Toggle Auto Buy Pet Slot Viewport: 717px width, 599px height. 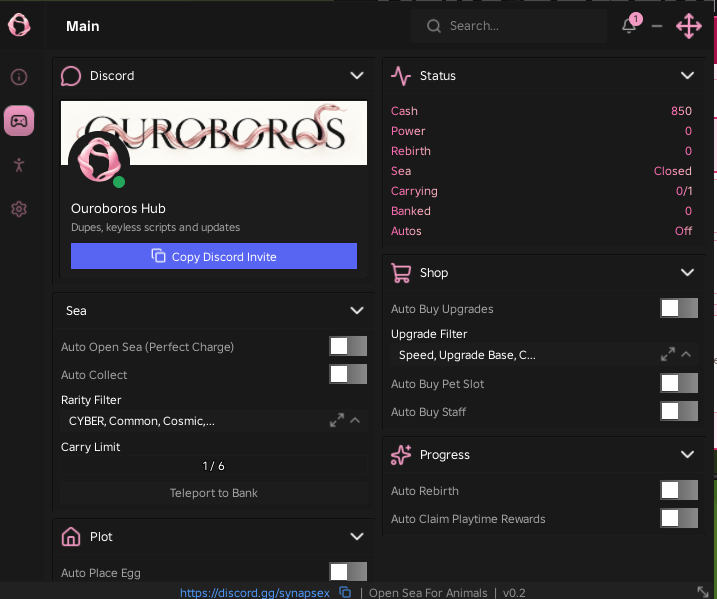679,383
